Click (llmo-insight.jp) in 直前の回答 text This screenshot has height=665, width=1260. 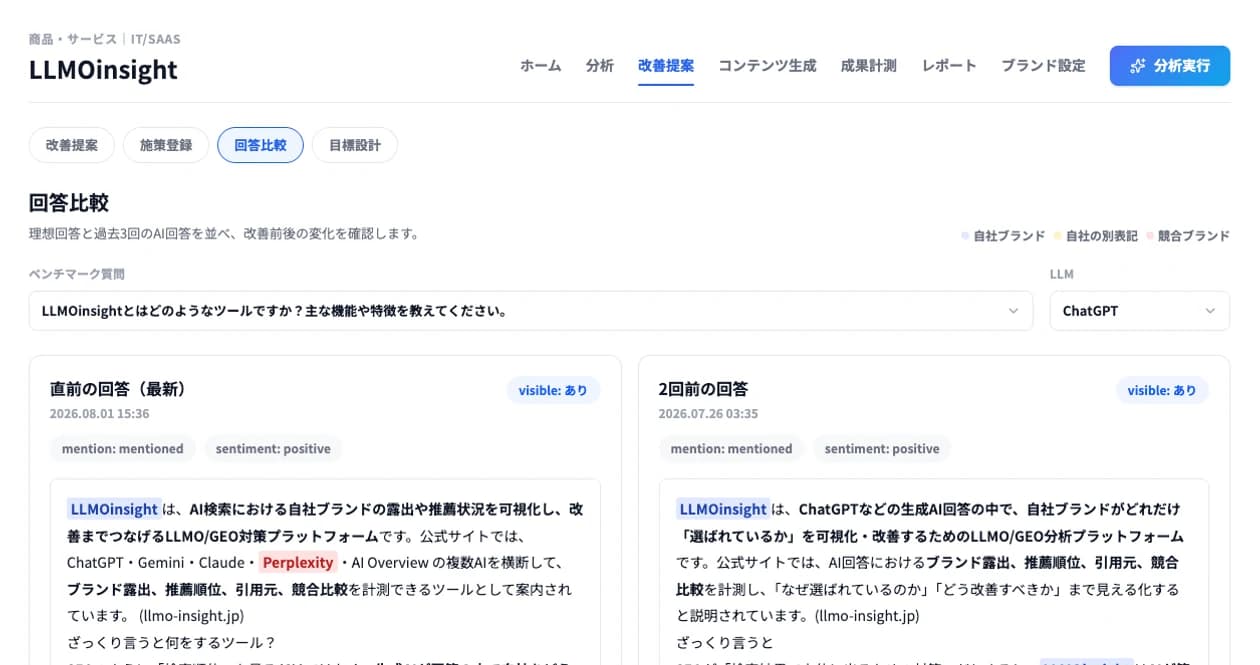tap(191, 616)
